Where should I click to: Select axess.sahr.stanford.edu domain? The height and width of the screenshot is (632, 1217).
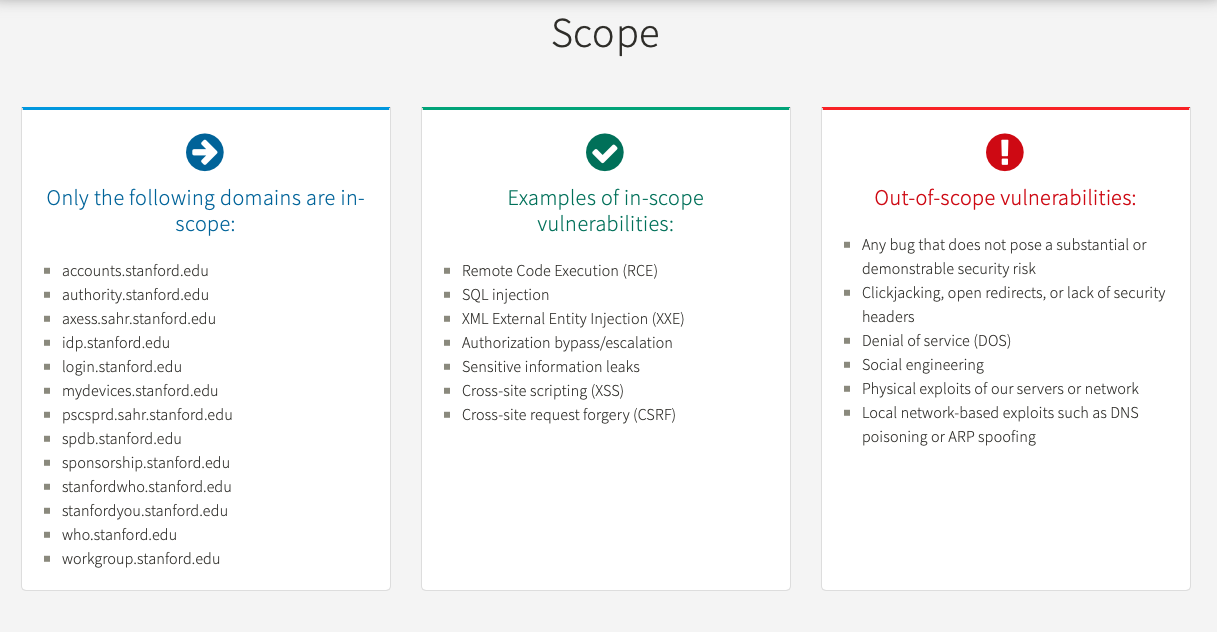139,319
